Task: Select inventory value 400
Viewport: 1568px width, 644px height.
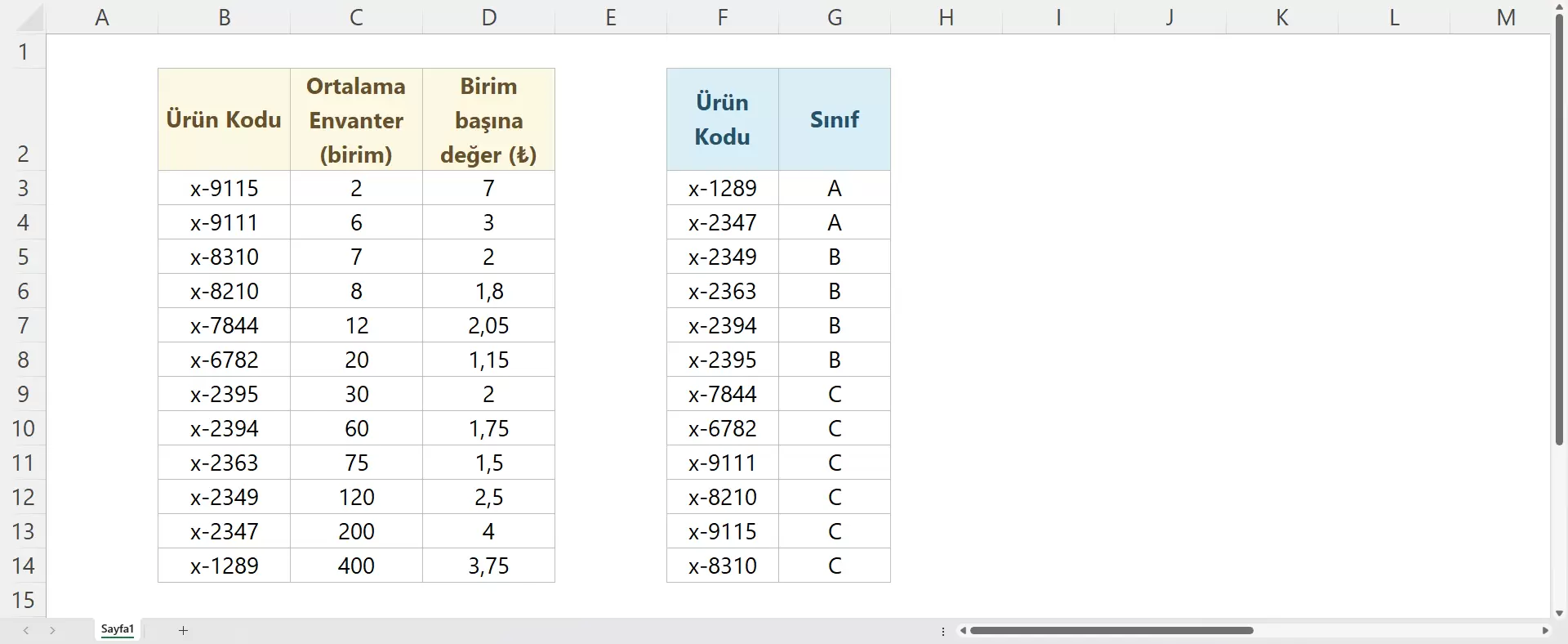Action: click(x=356, y=566)
